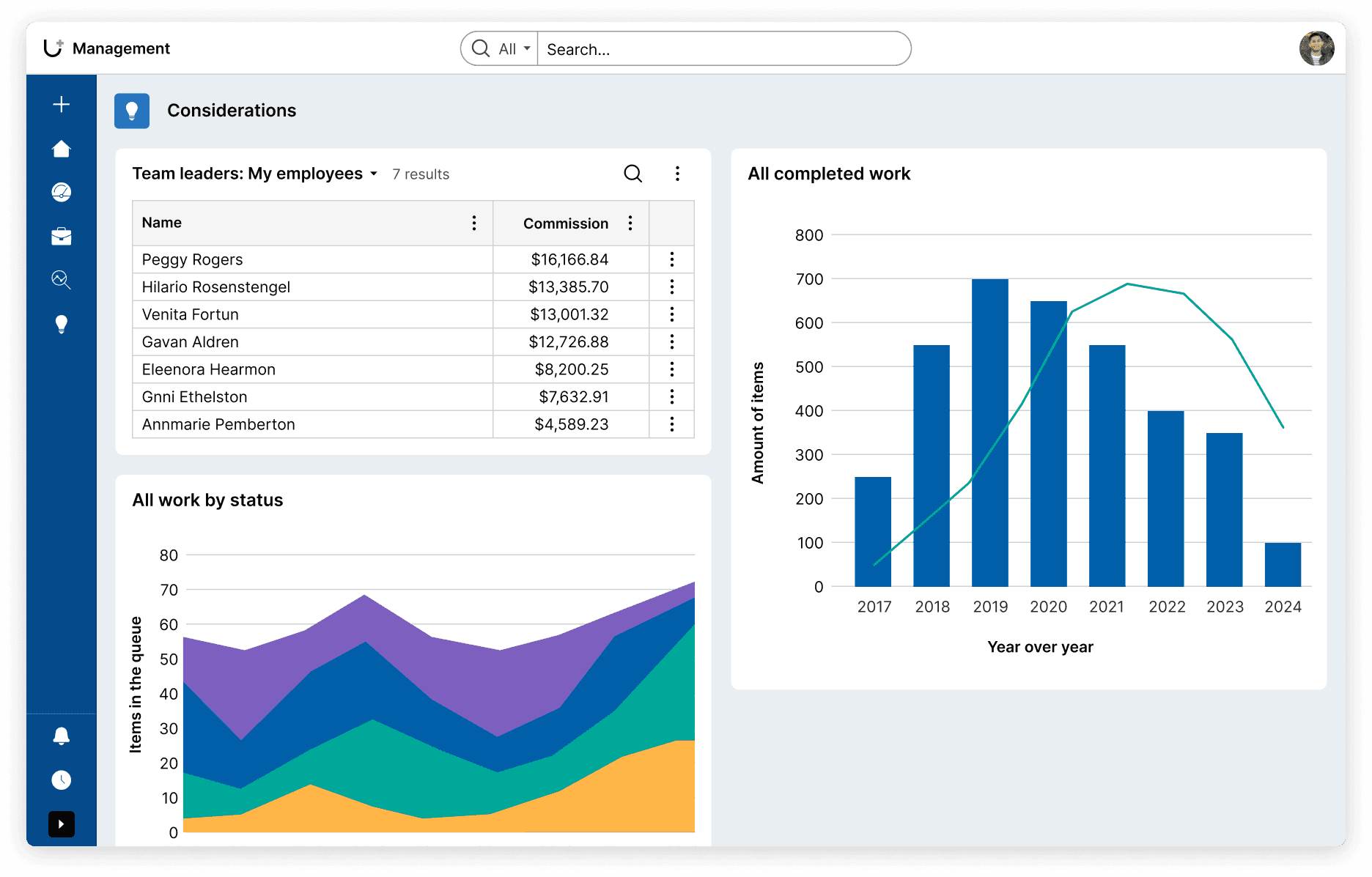The height and width of the screenshot is (877, 1372).
Task: Open row actions for Gnni Ethelston
Action: 671,396
